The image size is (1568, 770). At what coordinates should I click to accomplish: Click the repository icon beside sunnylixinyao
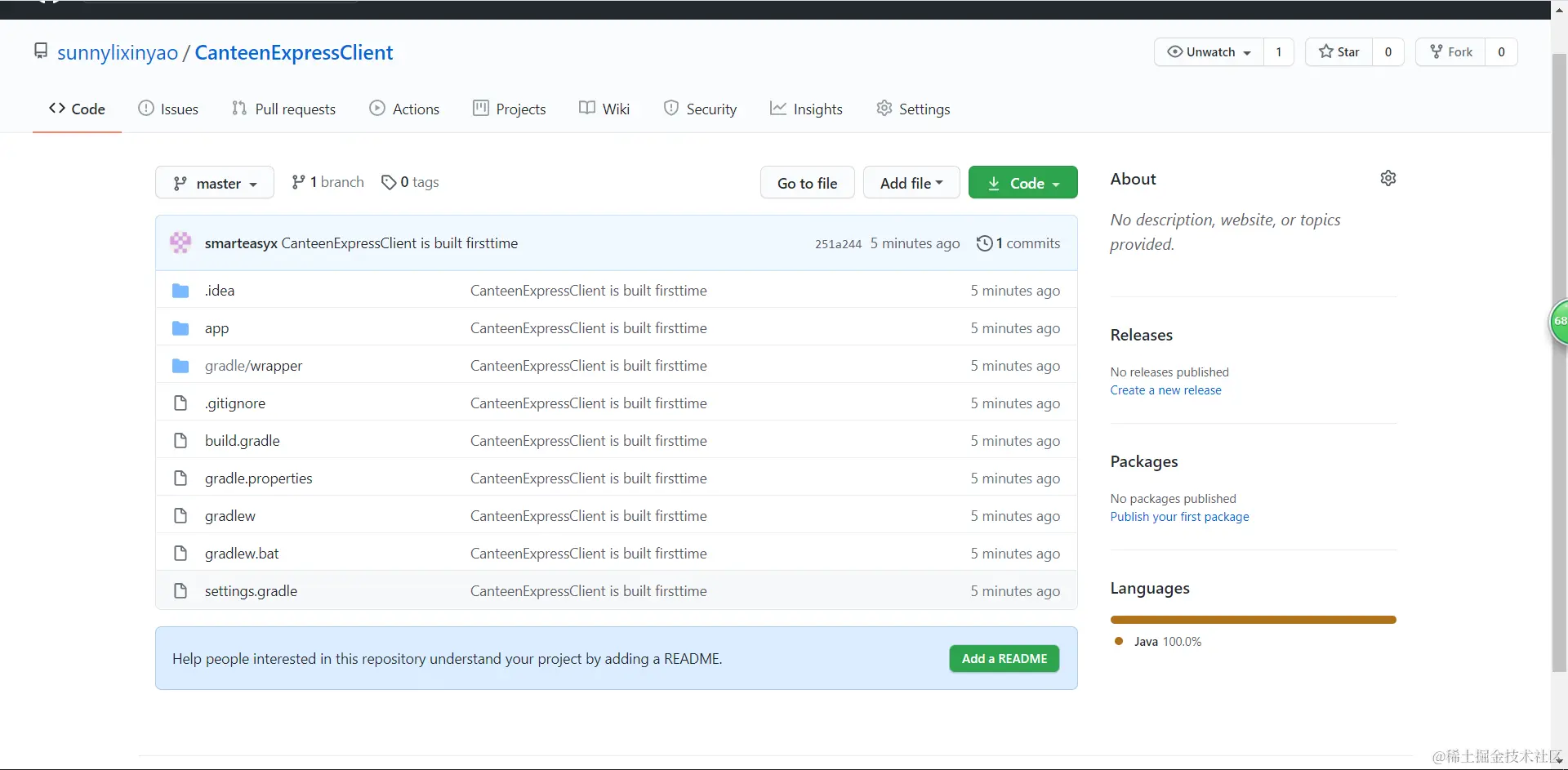(41, 51)
